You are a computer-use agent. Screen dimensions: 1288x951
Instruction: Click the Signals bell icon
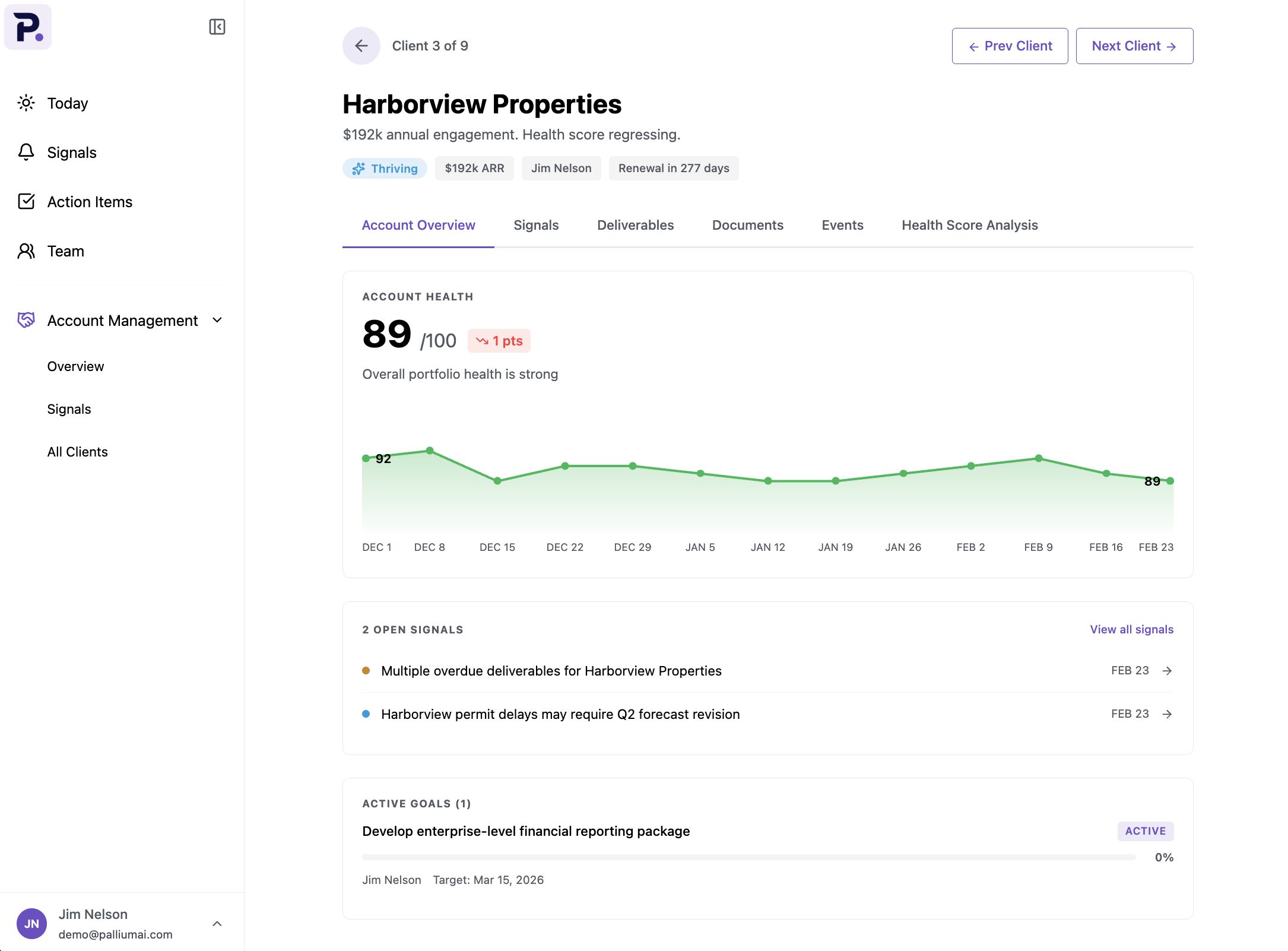point(26,153)
